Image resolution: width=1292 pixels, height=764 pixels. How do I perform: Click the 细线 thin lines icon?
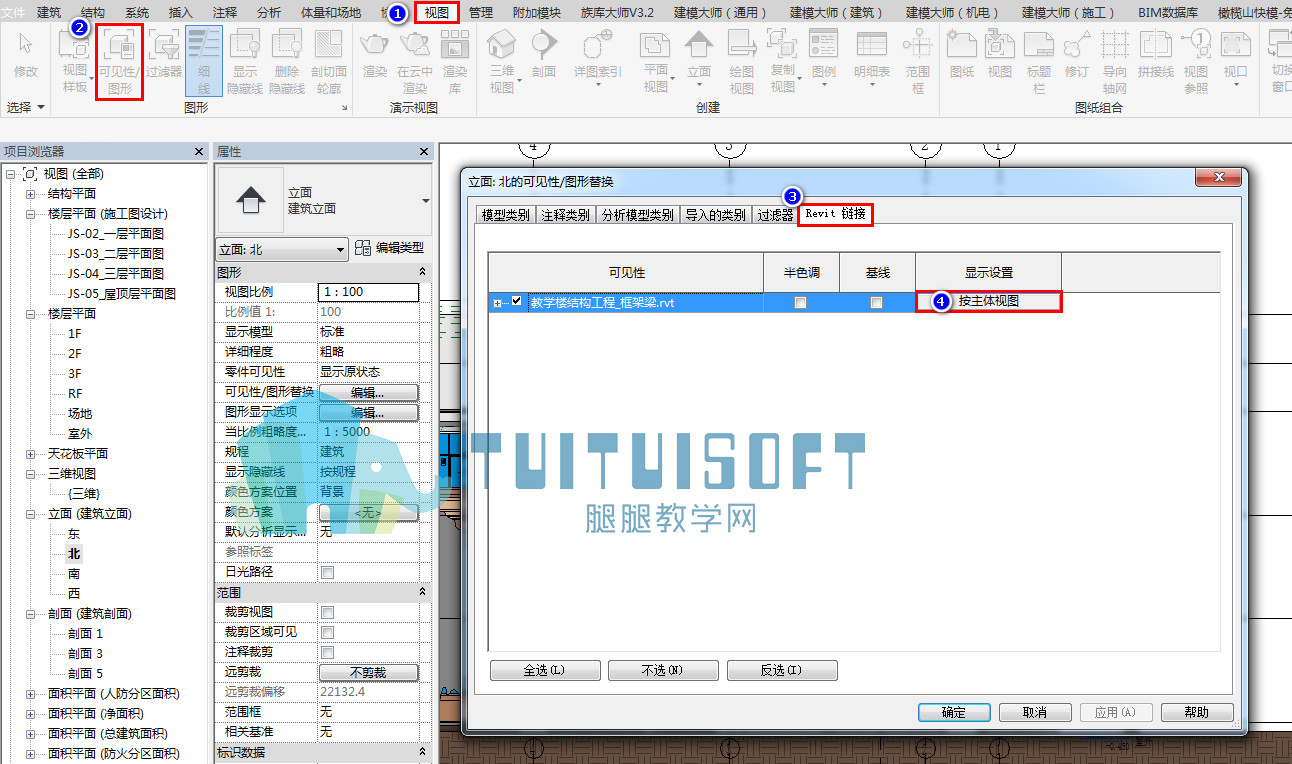click(x=204, y=62)
